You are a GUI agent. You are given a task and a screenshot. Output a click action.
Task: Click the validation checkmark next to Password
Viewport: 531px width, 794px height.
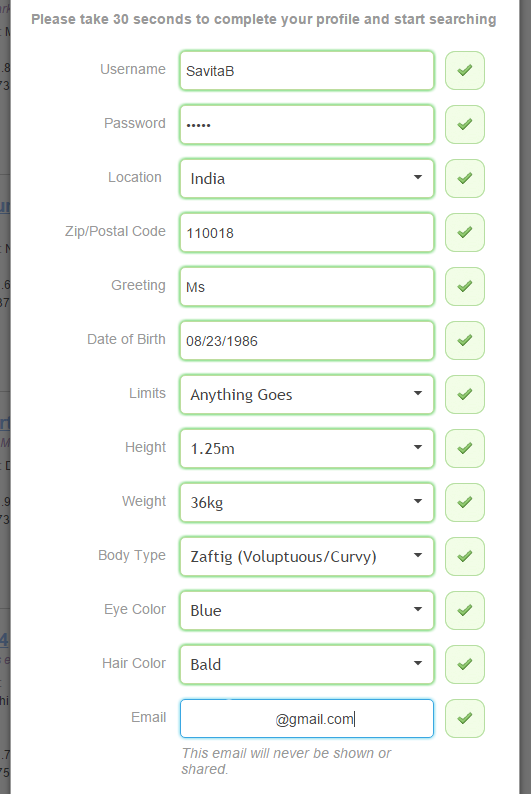click(x=465, y=125)
